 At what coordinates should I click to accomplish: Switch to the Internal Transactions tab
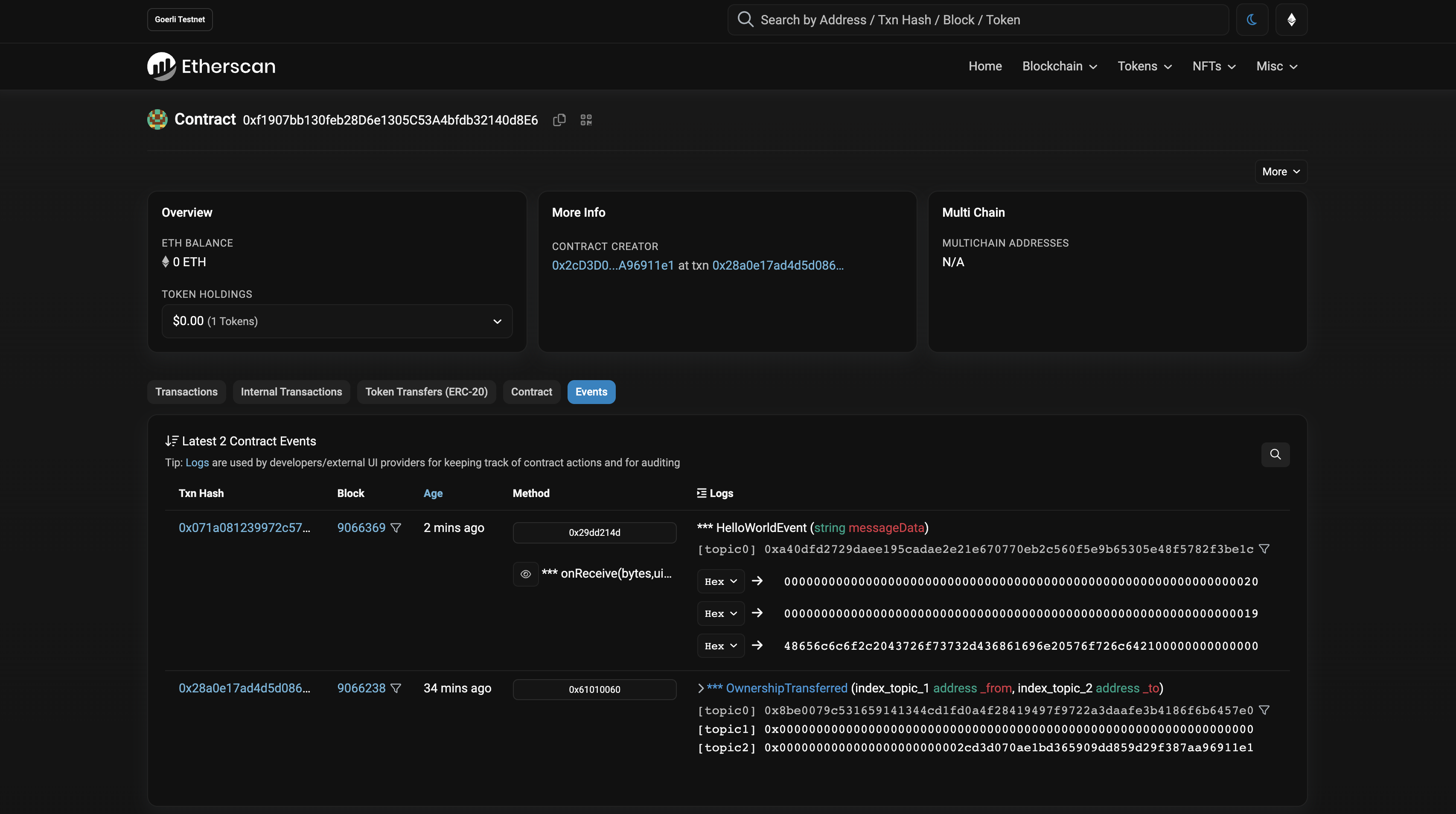point(291,392)
